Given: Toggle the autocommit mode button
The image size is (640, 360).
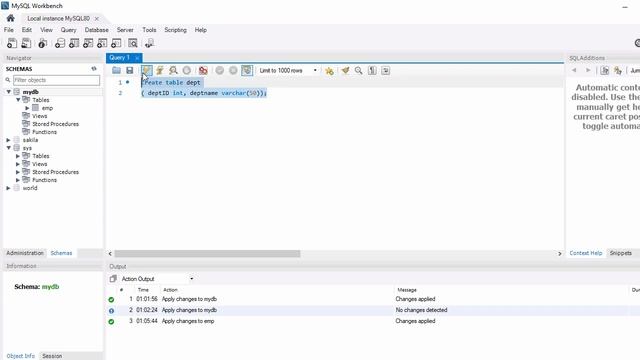Looking at the screenshot, I should click(247, 71).
